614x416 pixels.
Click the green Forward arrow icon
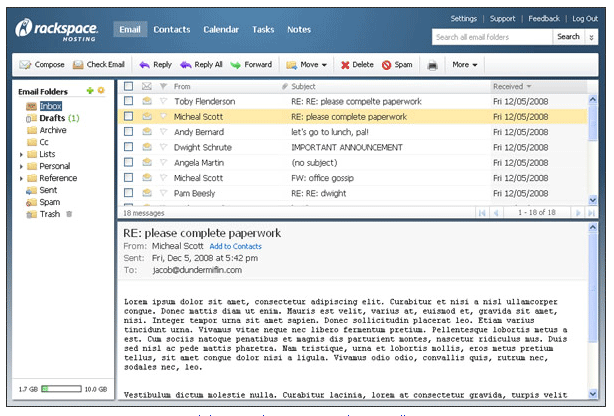pyautogui.click(x=235, y=65)
